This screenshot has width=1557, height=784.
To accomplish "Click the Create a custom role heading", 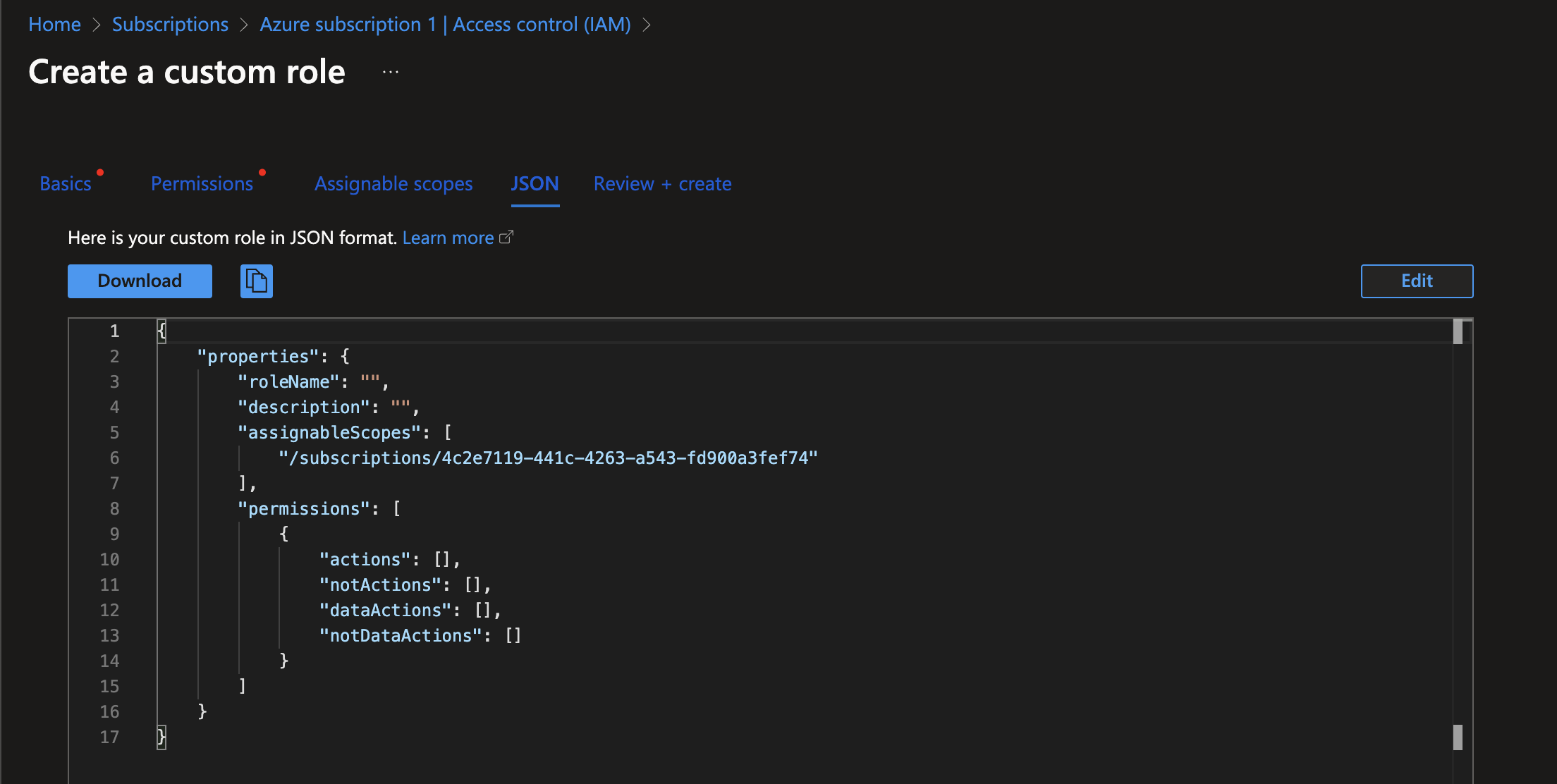I will (x=187, y=72).
